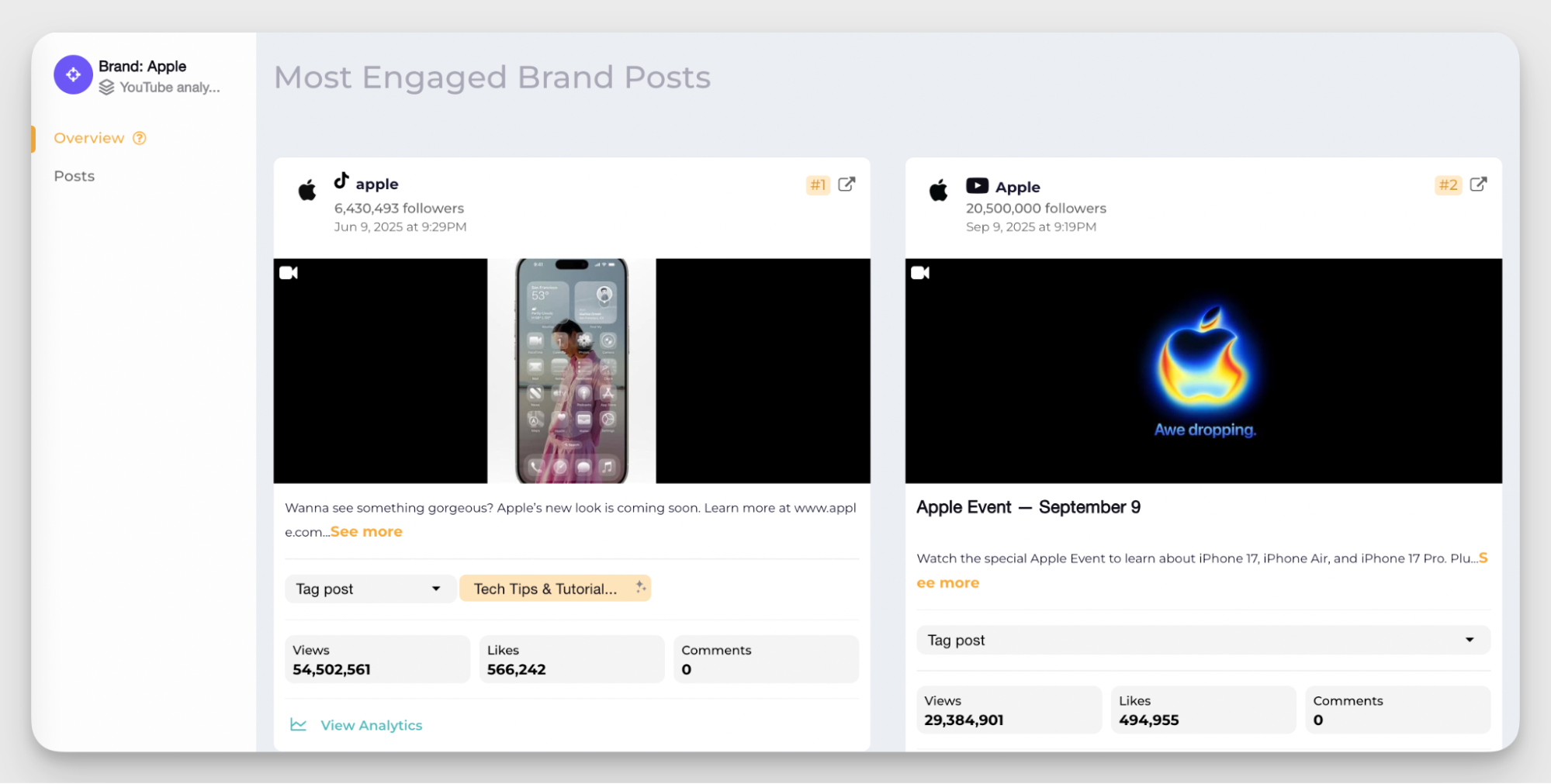
Task: Click the AI sparkle icon on tag chip
Action: (640, 587)
